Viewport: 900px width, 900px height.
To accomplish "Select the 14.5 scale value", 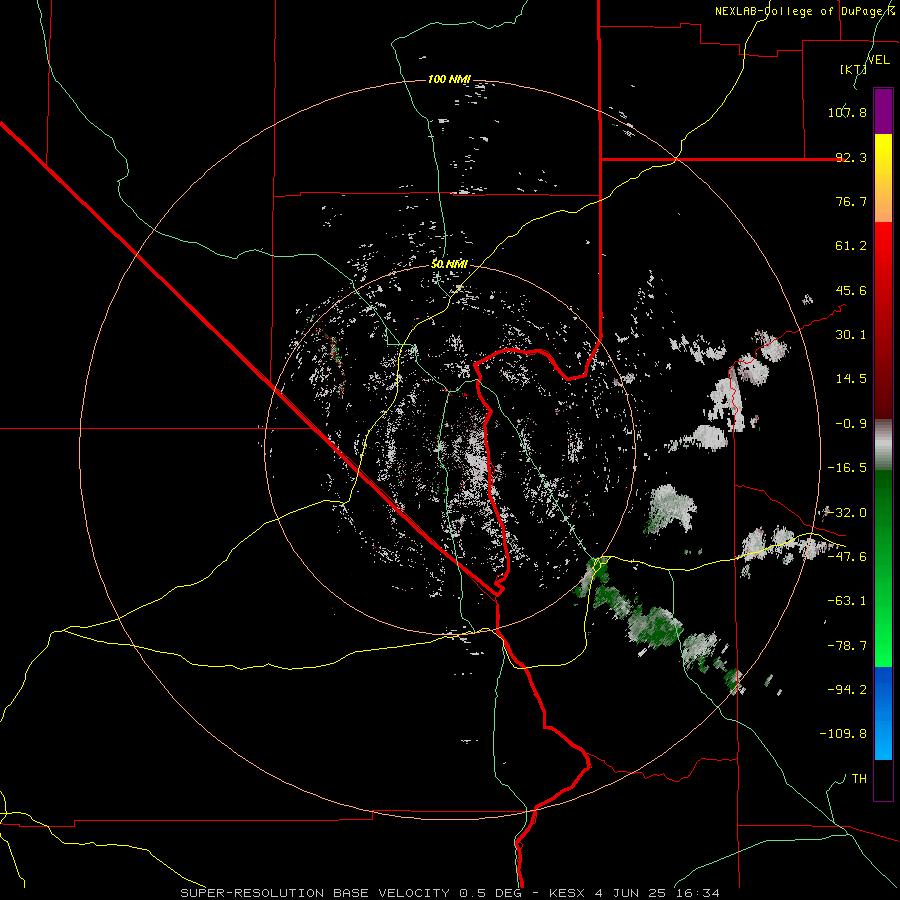I will (x=851, y=379).
